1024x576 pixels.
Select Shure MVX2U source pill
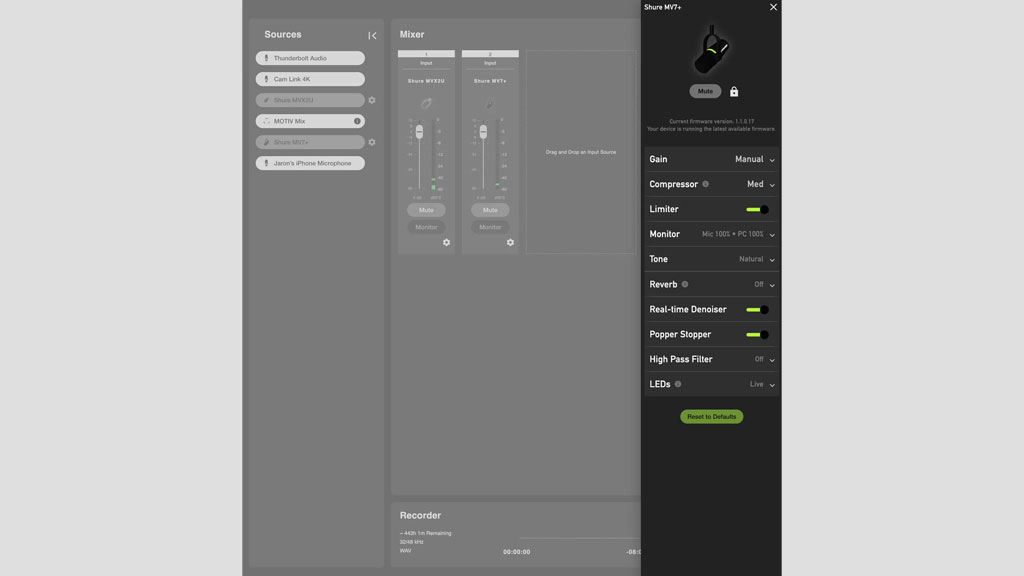coord(310,100)
